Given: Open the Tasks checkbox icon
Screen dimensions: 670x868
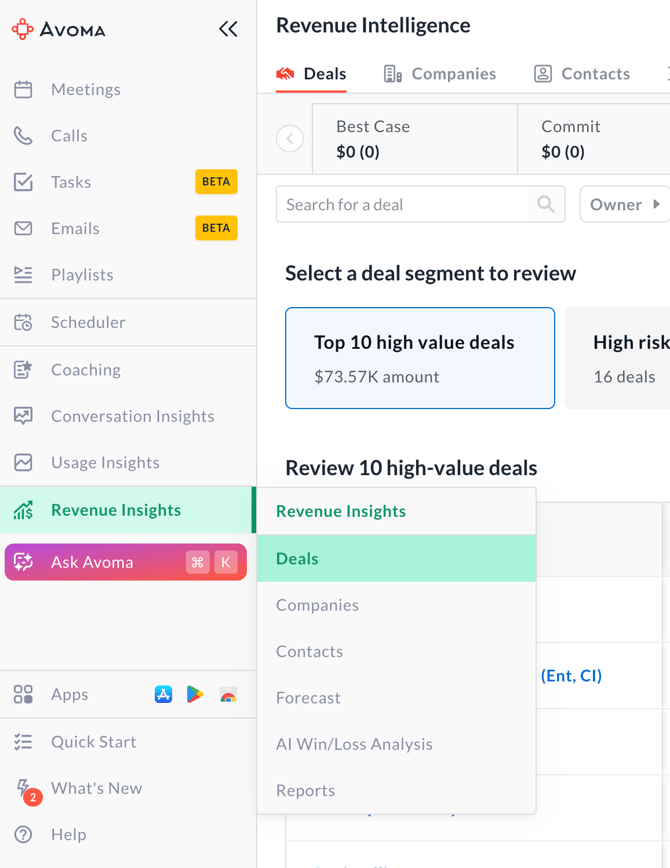Looking at the screenshot, I should 23,182.
